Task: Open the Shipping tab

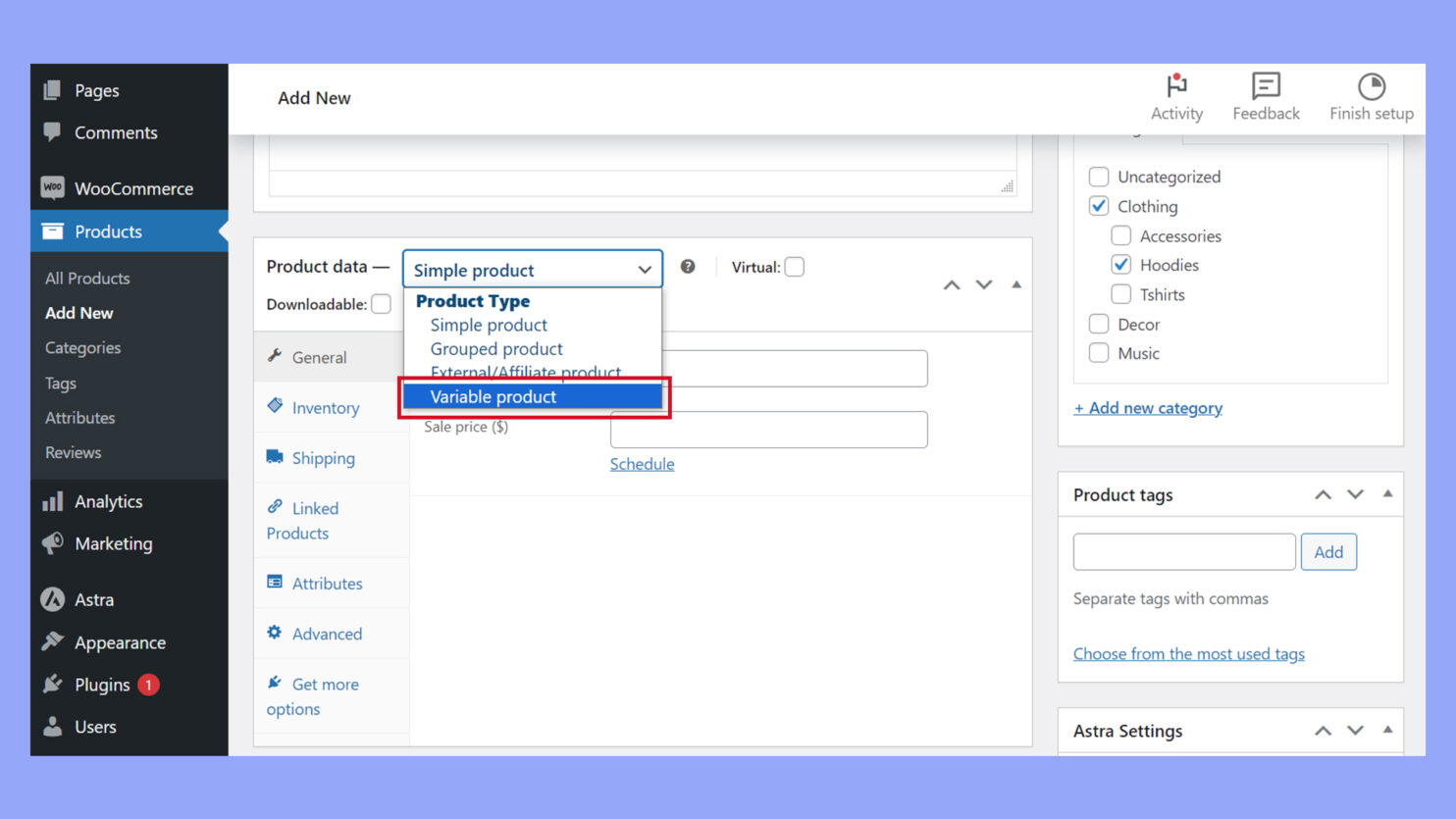Action: pyautogui.click(x=323, y=458)
